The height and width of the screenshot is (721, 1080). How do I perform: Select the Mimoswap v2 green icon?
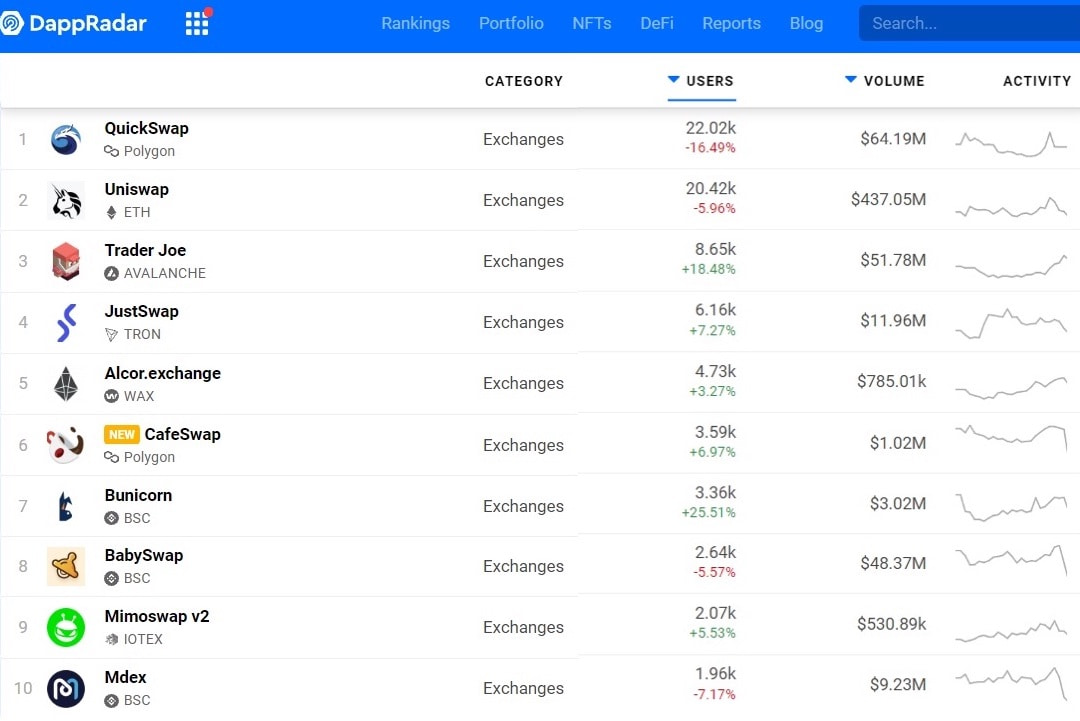coord(66,627)
